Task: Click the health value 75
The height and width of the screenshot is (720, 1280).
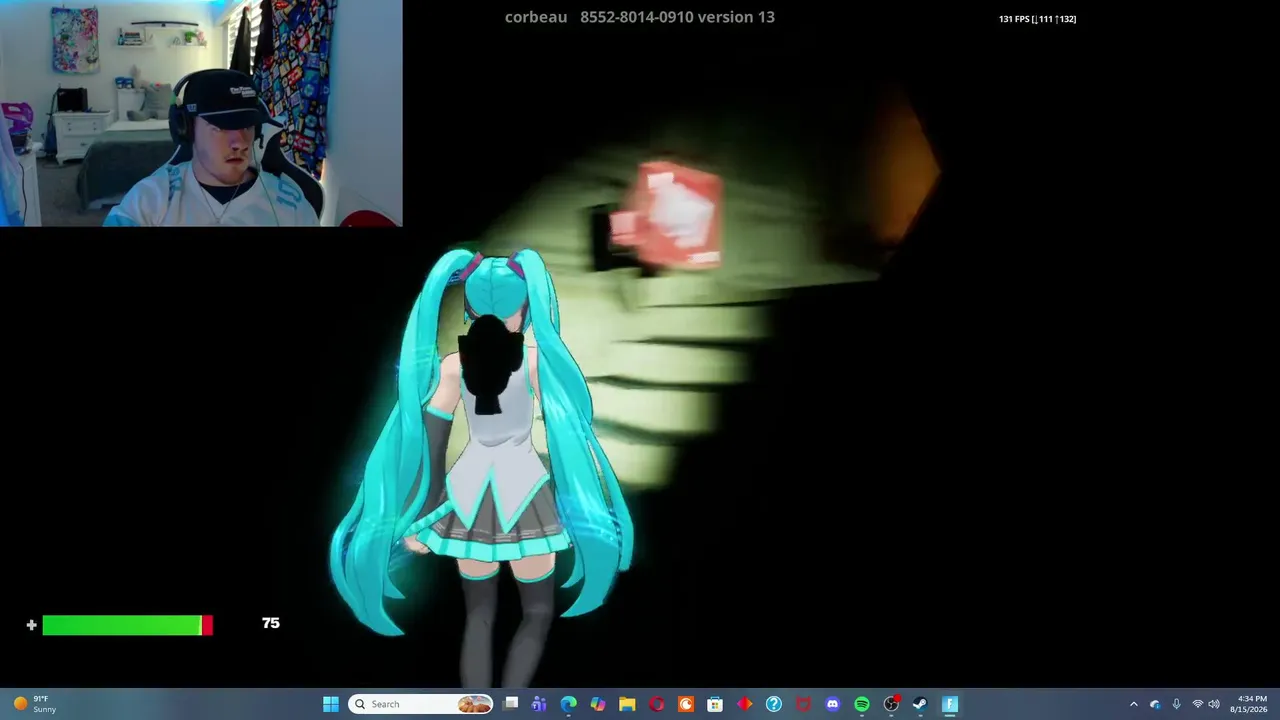Action: pyautogui.click(x=270, y=623)
